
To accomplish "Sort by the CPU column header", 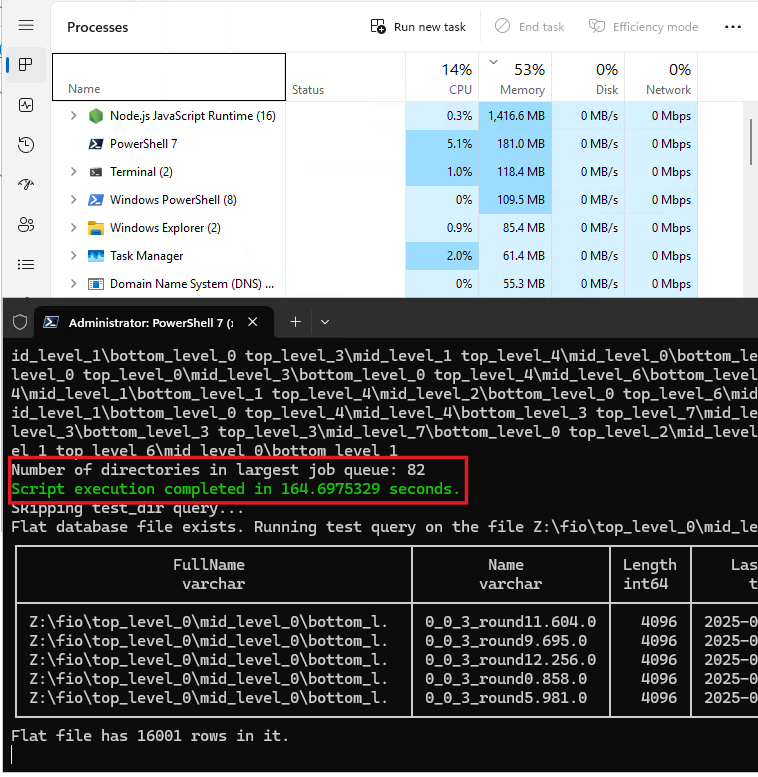I will pos(442,77).
